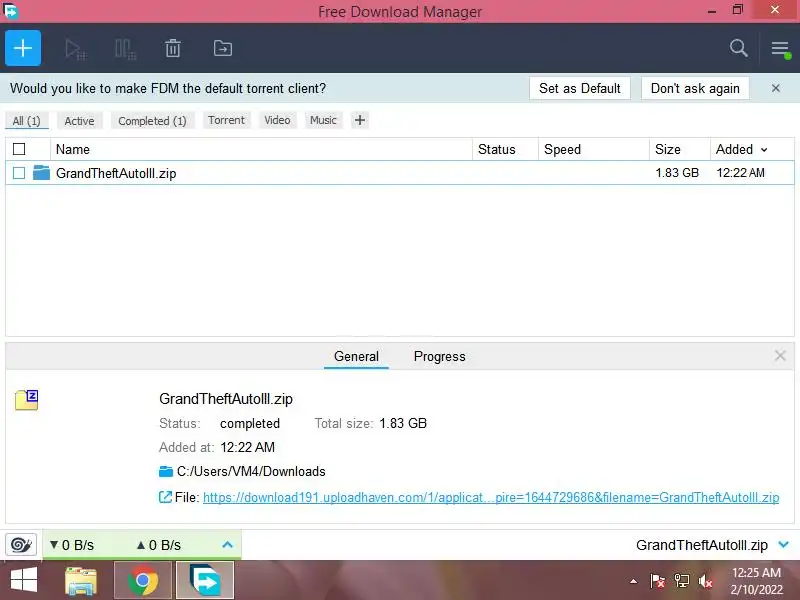Click the Don't ask again button
The height and width of the screenshot is (600, 800).
click(x=695, y=88)
